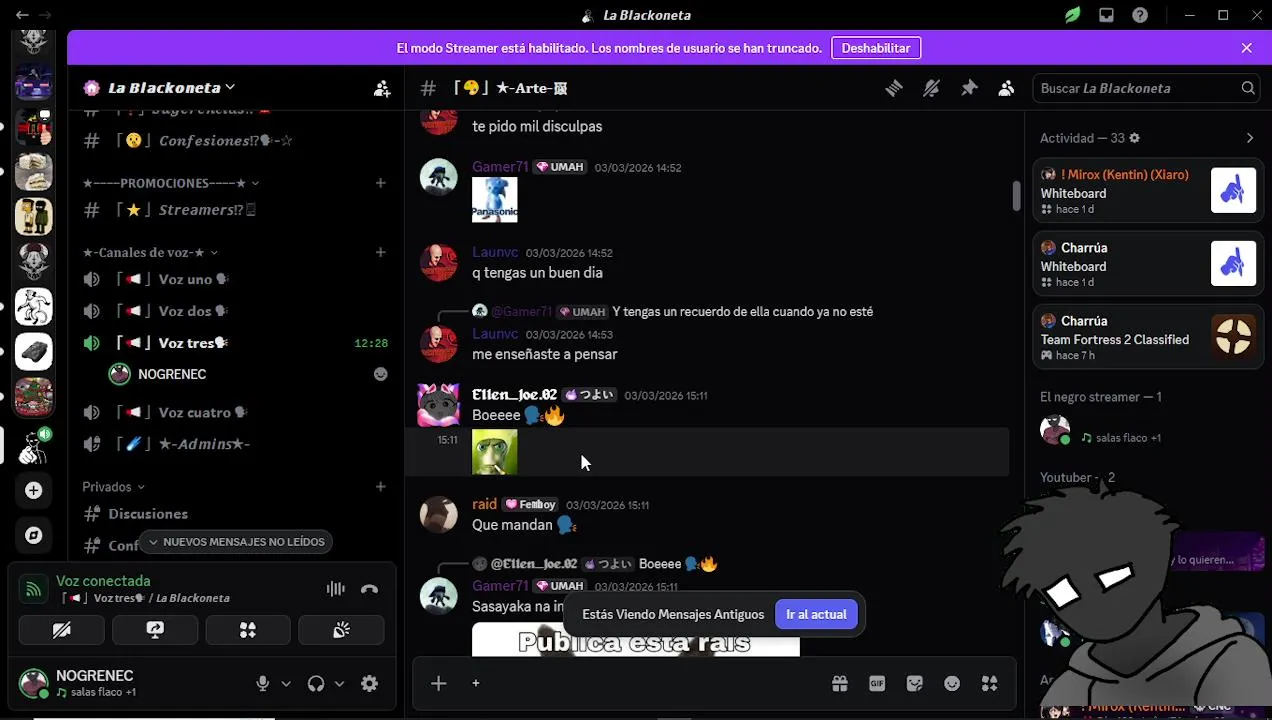The width and height of the screenshot is (1272, 720).
Task: Click the gift icon in message bar
Action: (x=840, y=684)
